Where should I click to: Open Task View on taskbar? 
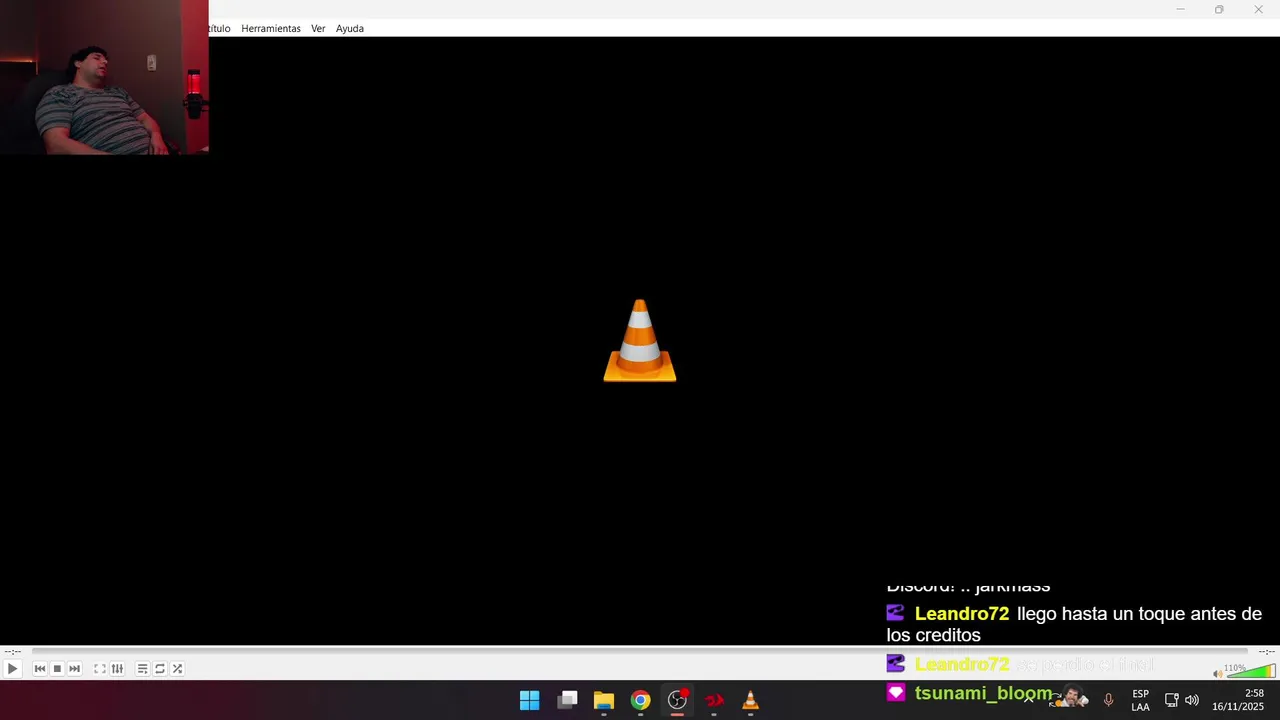(567, 700)
